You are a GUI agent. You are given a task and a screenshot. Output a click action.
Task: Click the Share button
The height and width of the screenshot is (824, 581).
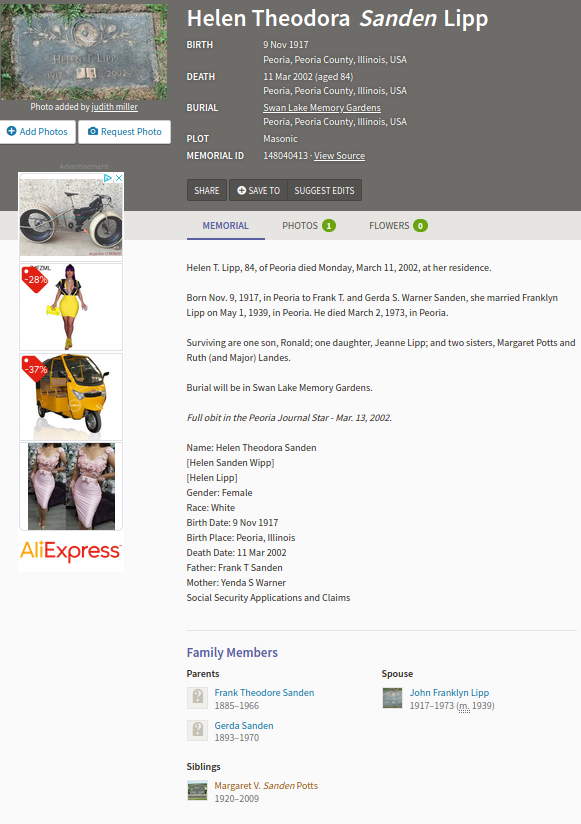[x=207, y=190]
